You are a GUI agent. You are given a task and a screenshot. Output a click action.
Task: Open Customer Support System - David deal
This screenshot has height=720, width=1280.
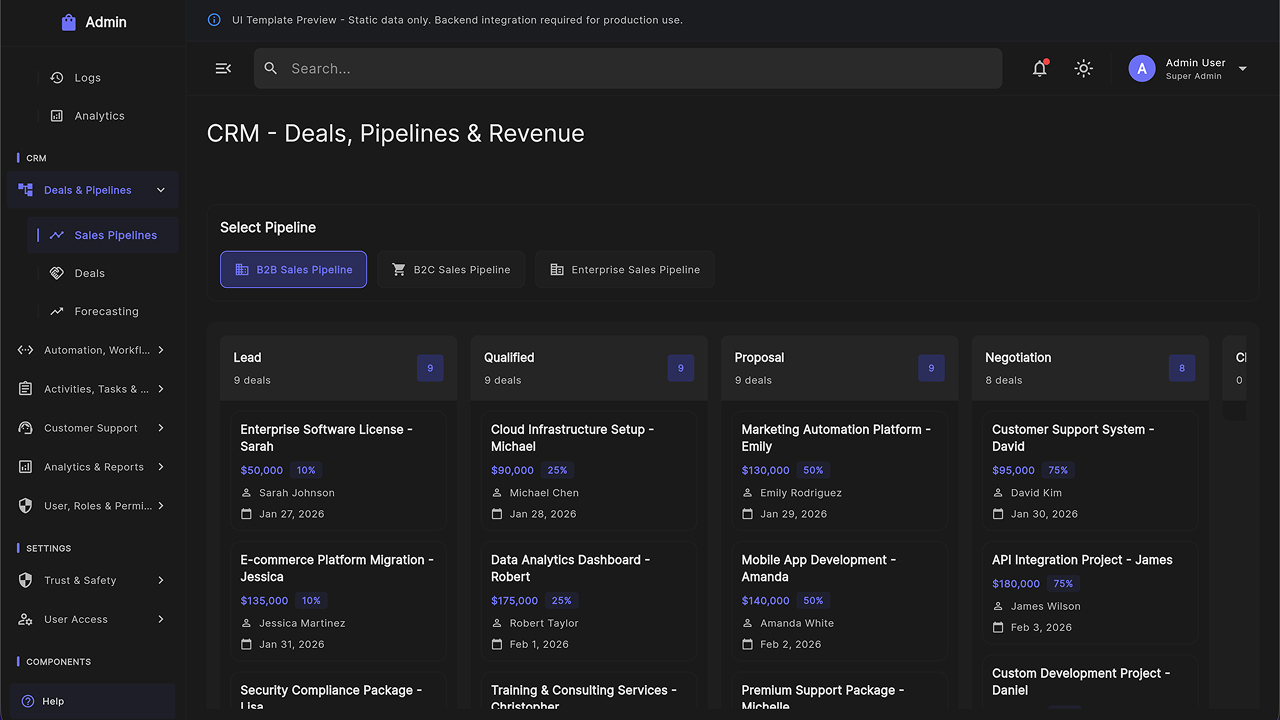[x=1090, y=471]
